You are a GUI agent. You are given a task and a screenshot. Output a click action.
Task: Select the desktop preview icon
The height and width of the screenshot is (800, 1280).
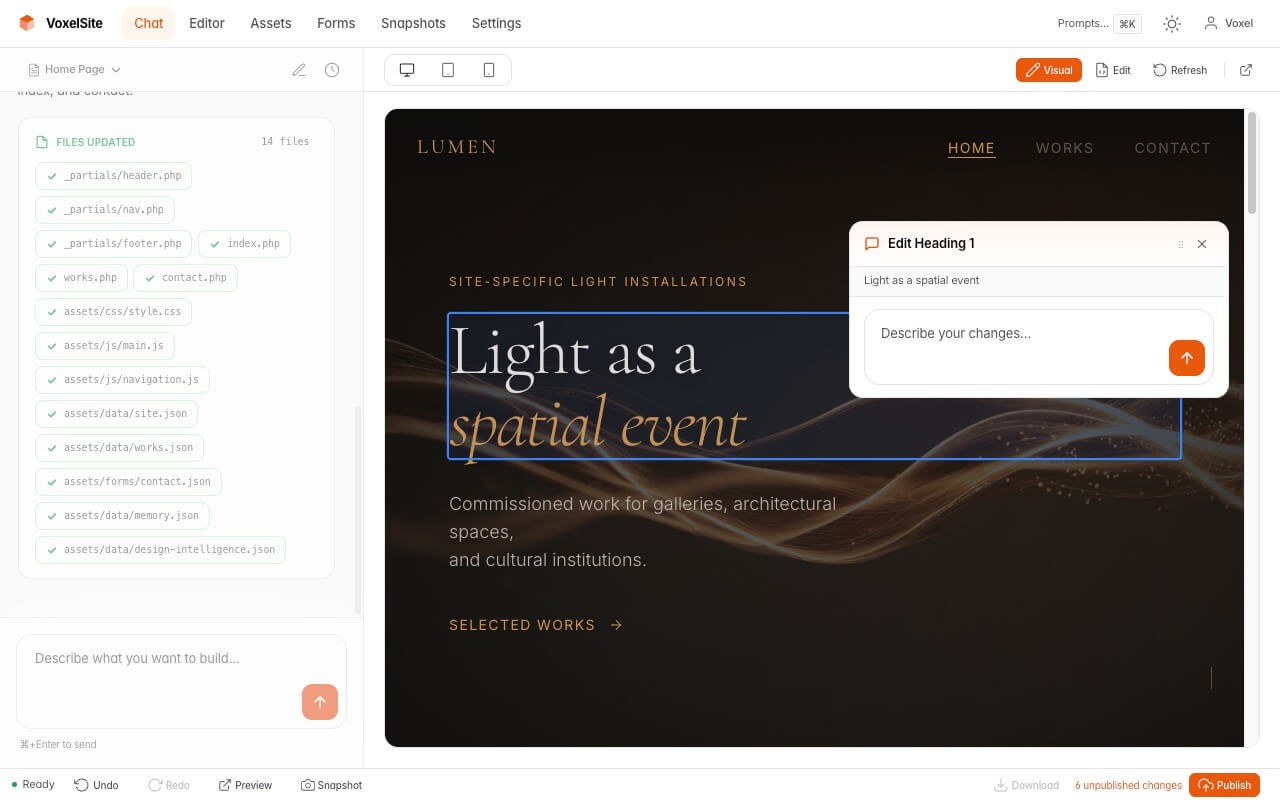406,70
